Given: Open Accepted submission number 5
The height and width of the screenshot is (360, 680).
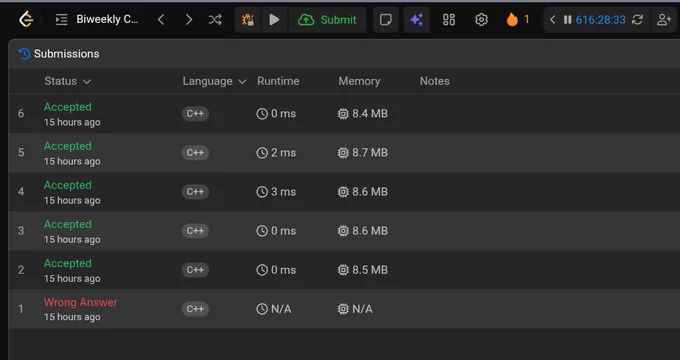Looking at the screenshot, I should point(68,146).
